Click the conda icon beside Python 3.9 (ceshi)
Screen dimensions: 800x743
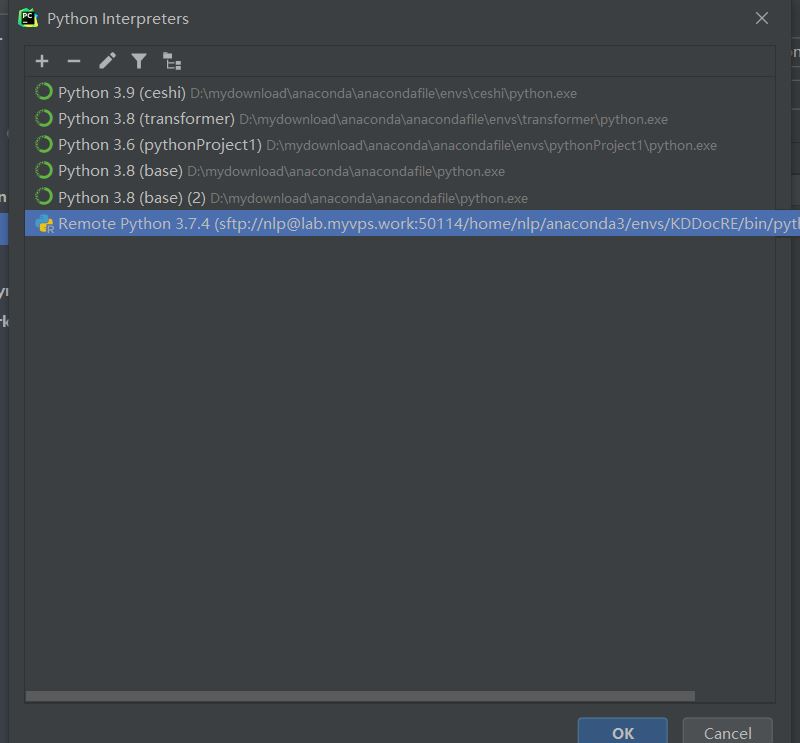tap(44, 92)
